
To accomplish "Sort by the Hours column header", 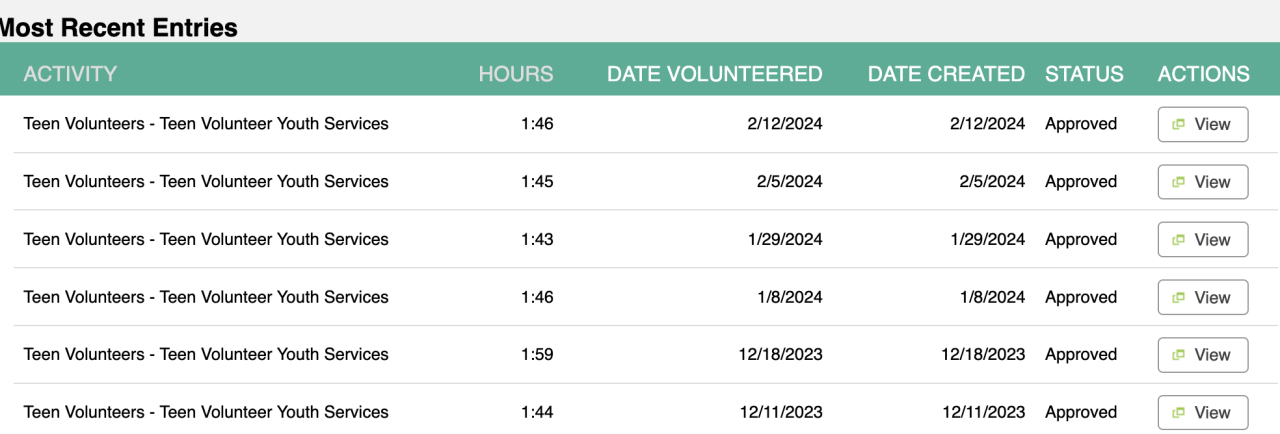I will (515, 74).
